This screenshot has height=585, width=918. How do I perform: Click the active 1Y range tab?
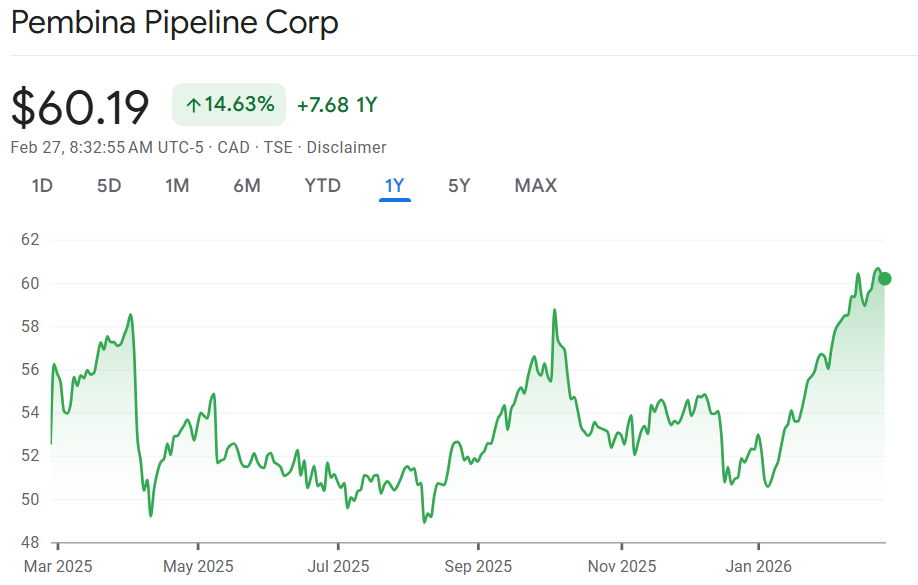click(x=394, y=185)
